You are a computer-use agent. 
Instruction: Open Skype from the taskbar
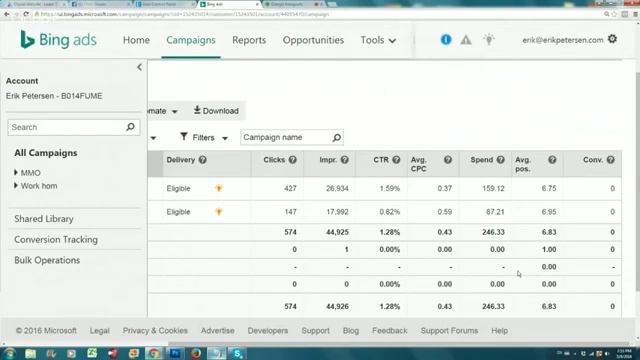coord(237,353)
